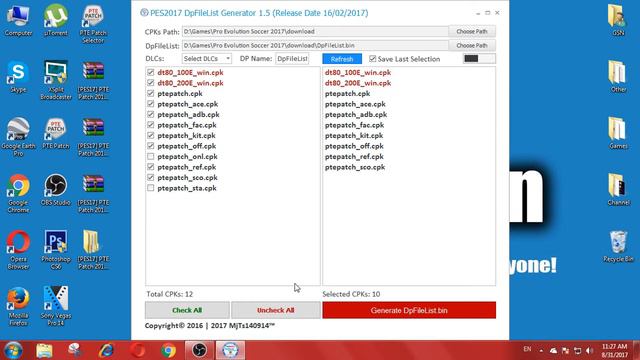
Task: Open the PTE Patch desktop icon
Action: coord(56,134)
